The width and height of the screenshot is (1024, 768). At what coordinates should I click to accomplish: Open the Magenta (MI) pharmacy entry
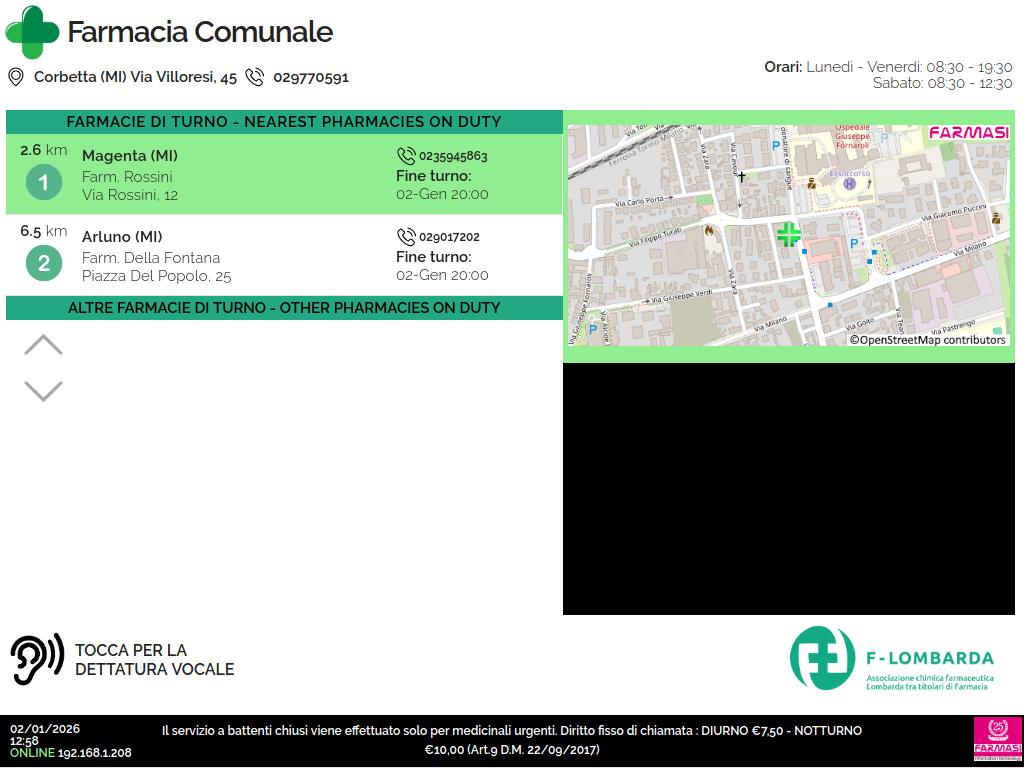coord(130,156)
